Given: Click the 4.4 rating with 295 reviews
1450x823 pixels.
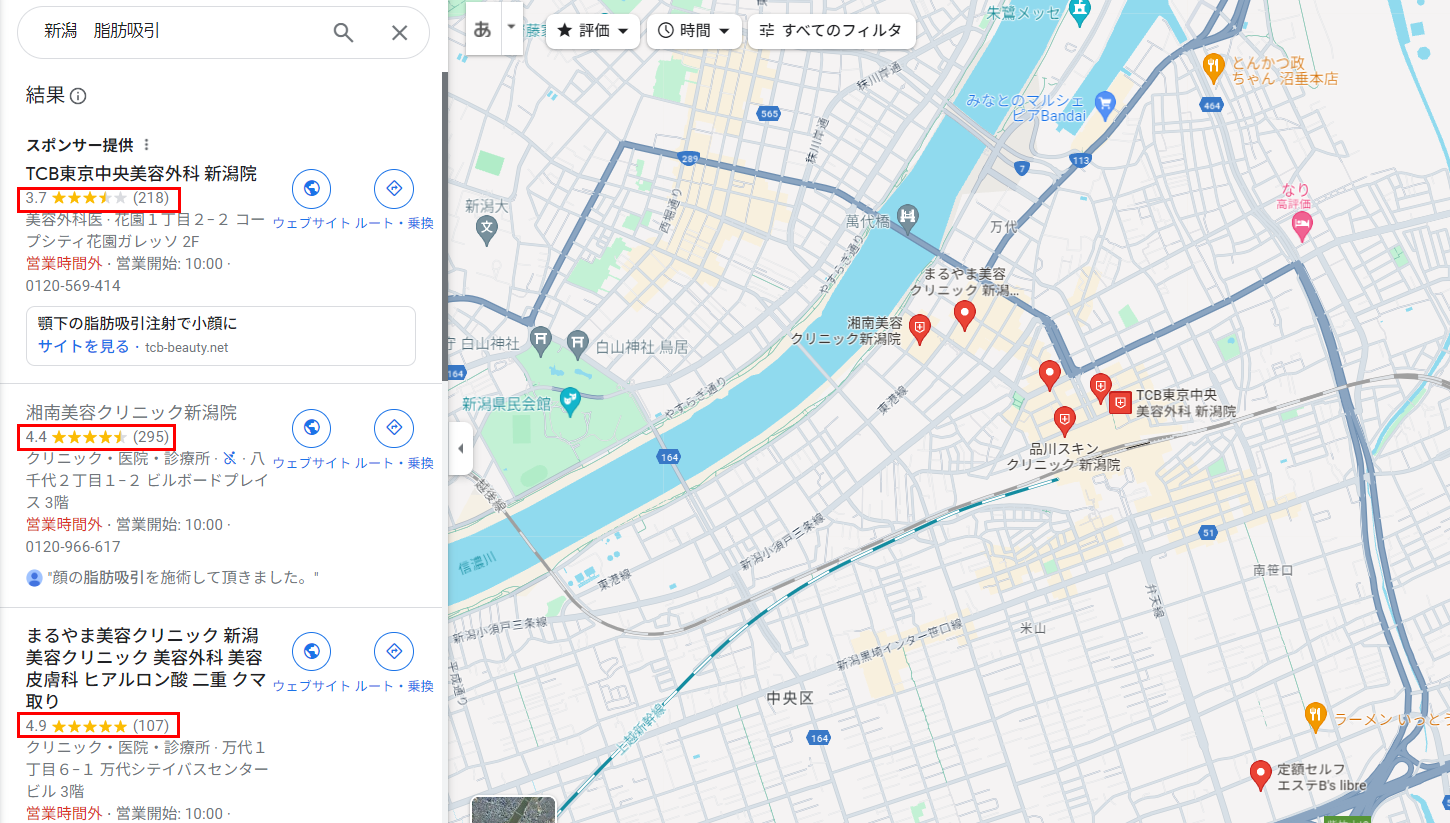Looking at the screenshot, I should (96, 437).
